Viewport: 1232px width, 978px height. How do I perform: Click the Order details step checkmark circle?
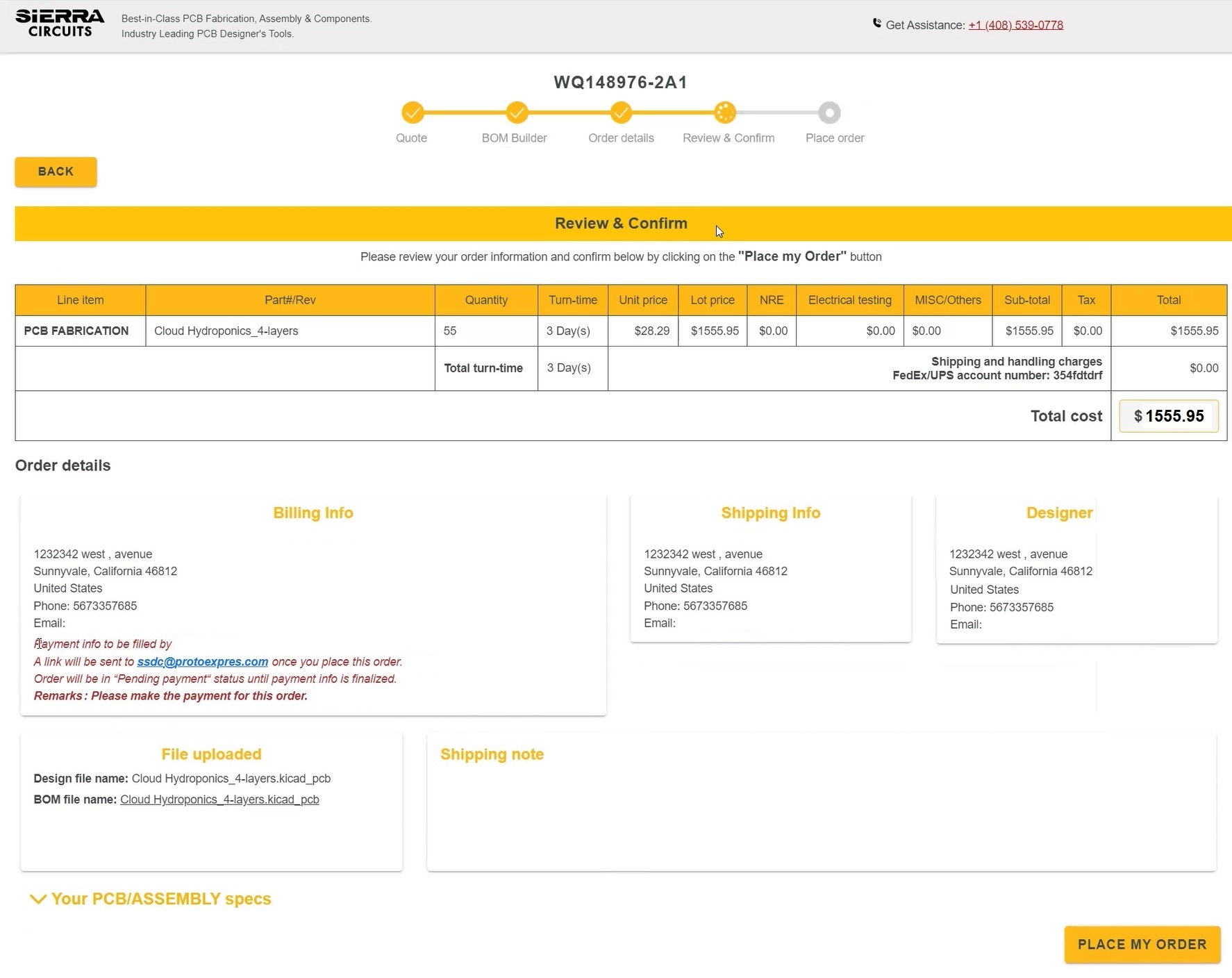pos(621,112)
